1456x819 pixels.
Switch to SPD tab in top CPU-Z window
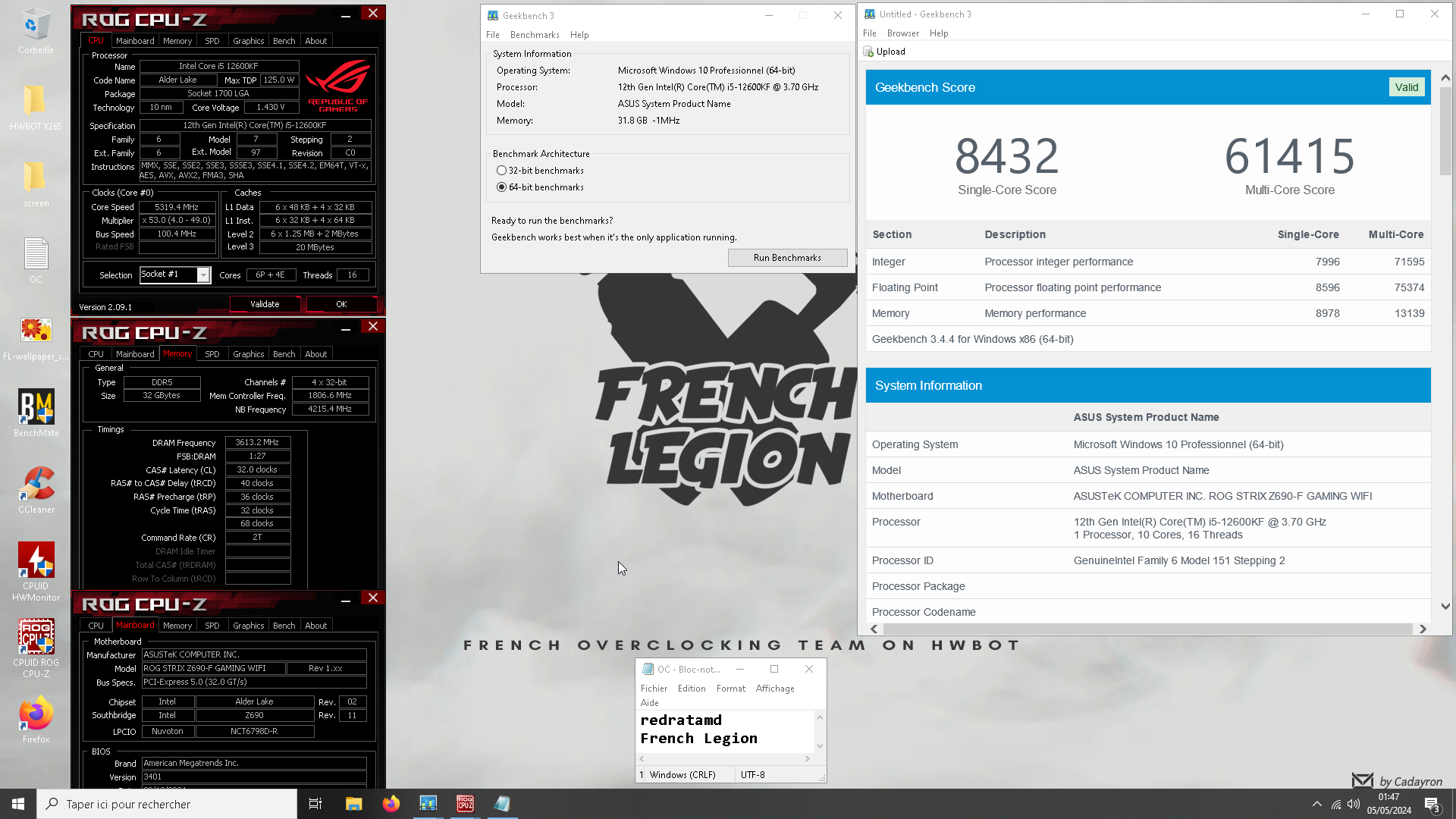(212, 41)
